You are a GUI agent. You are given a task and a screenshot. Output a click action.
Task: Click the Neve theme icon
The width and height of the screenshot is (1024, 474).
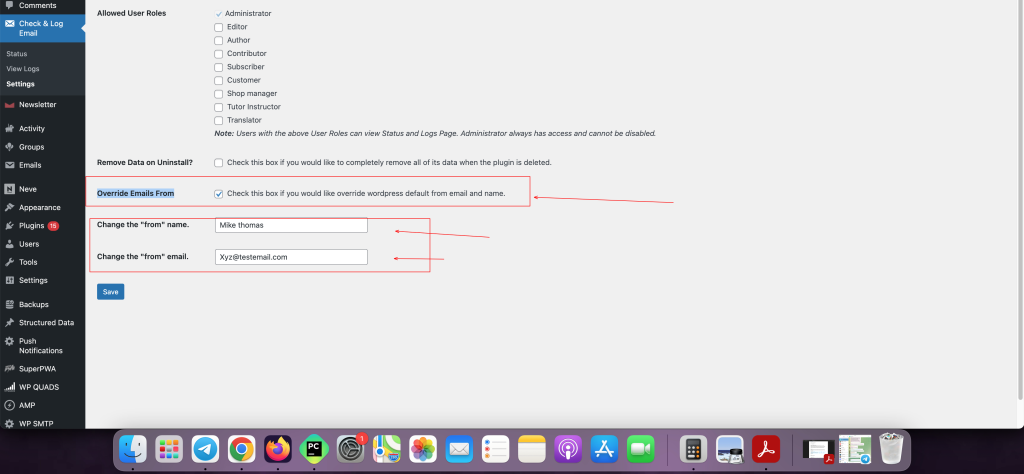[9, 189]
